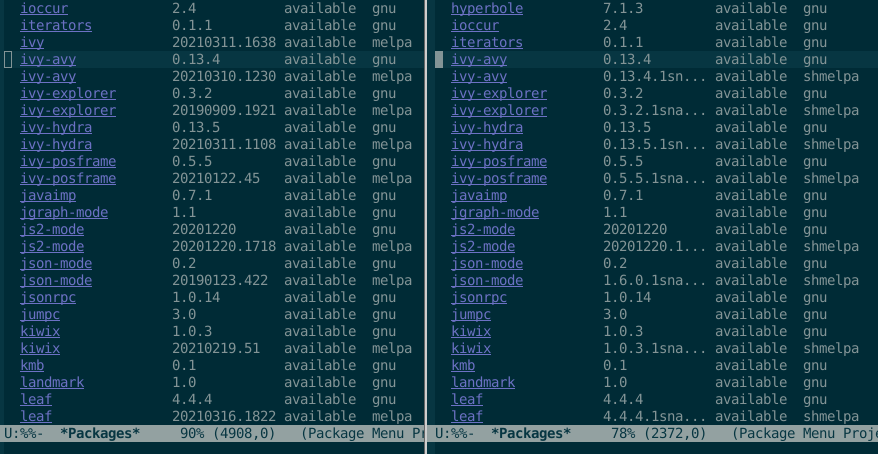
Task: Click the 90% position indicator in the mode line
Action: tap(192, 433)
